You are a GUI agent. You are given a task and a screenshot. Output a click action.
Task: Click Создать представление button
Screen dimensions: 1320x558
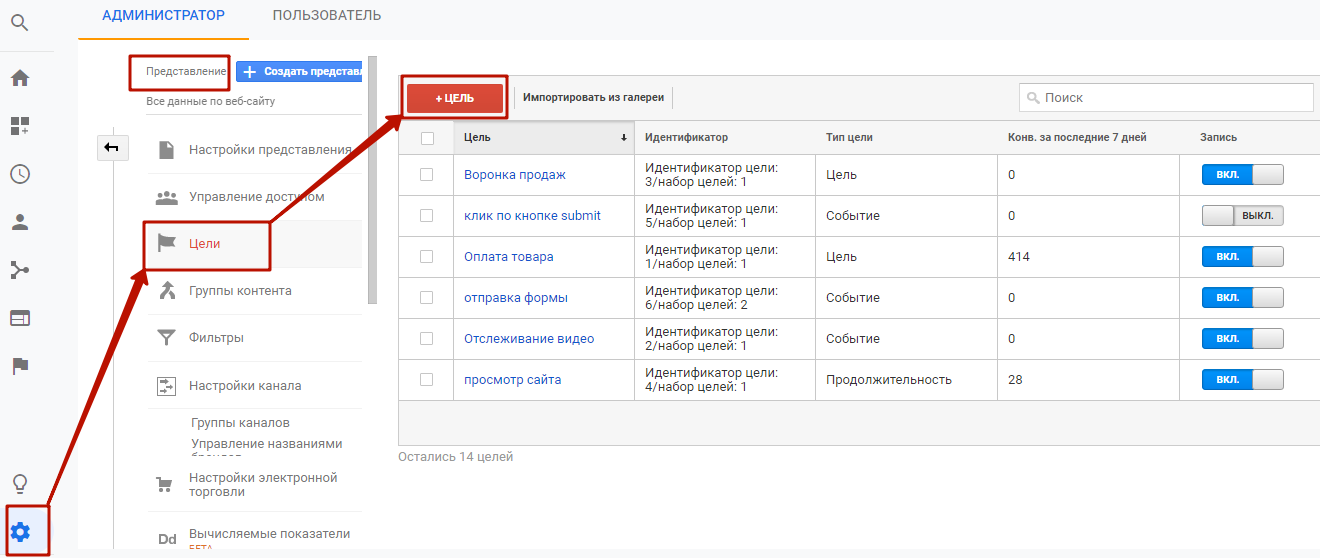coord(299,72)
